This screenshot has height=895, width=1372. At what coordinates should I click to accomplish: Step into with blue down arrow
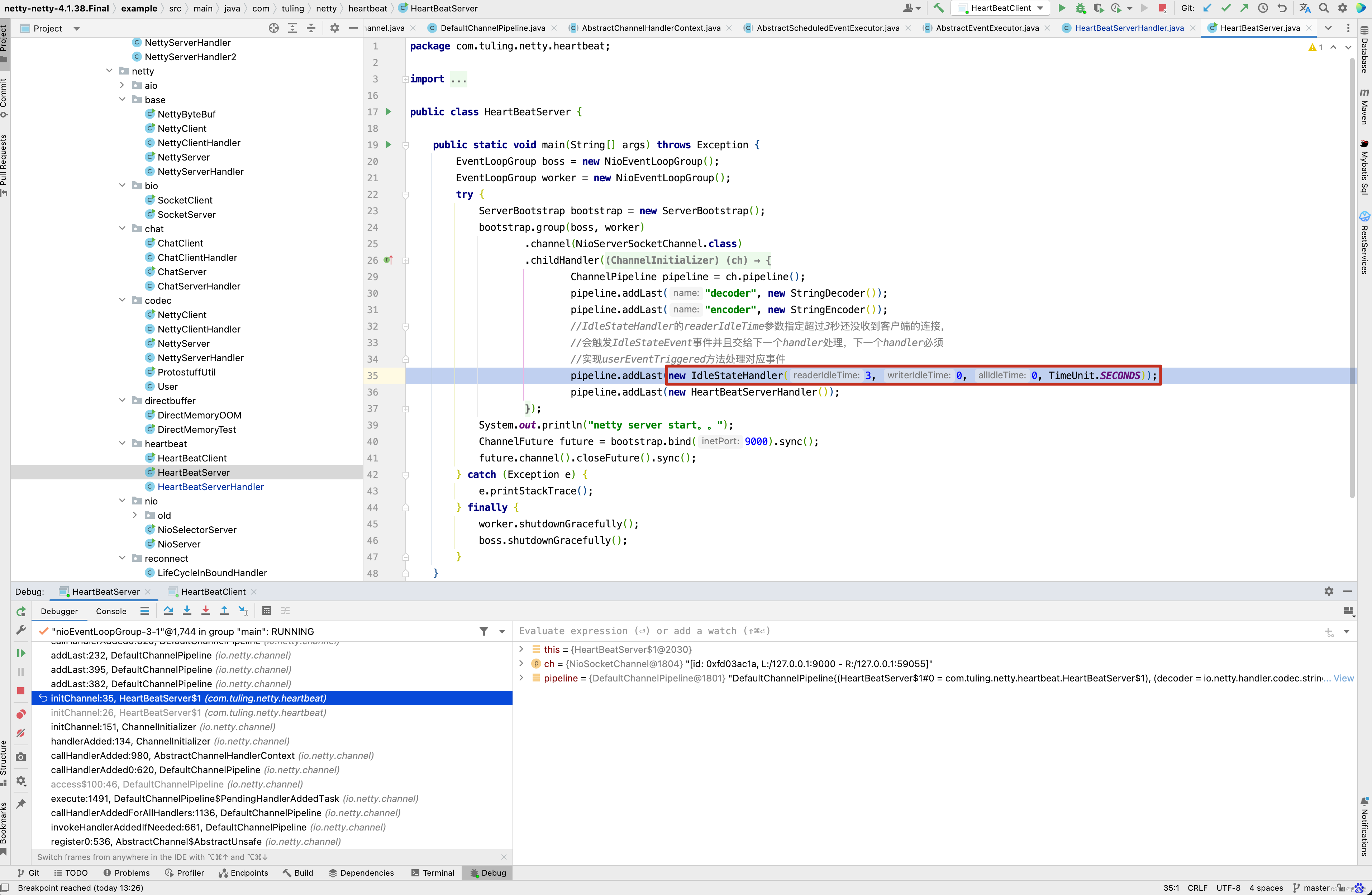coord(187,610)
